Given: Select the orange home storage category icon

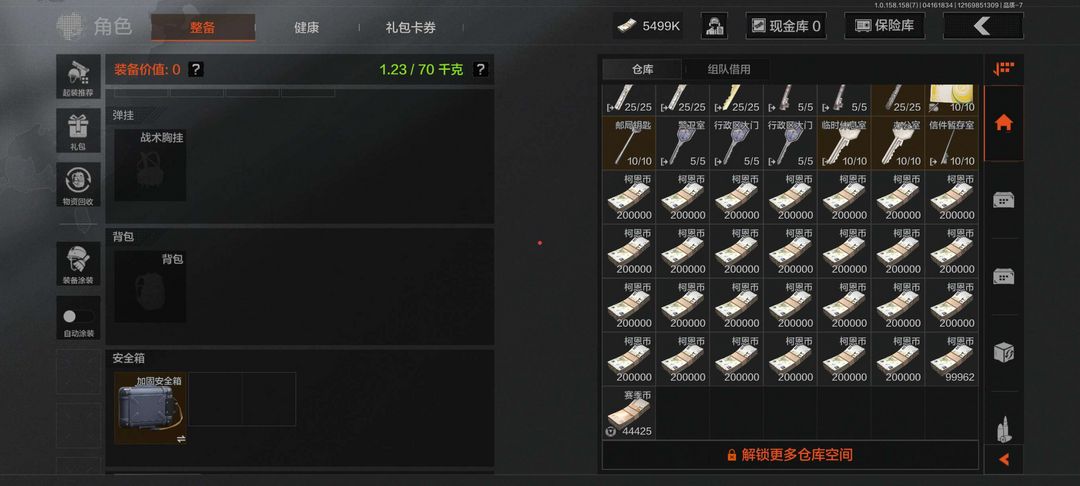Looking at the screenshot, I should tap(1004, 123).
